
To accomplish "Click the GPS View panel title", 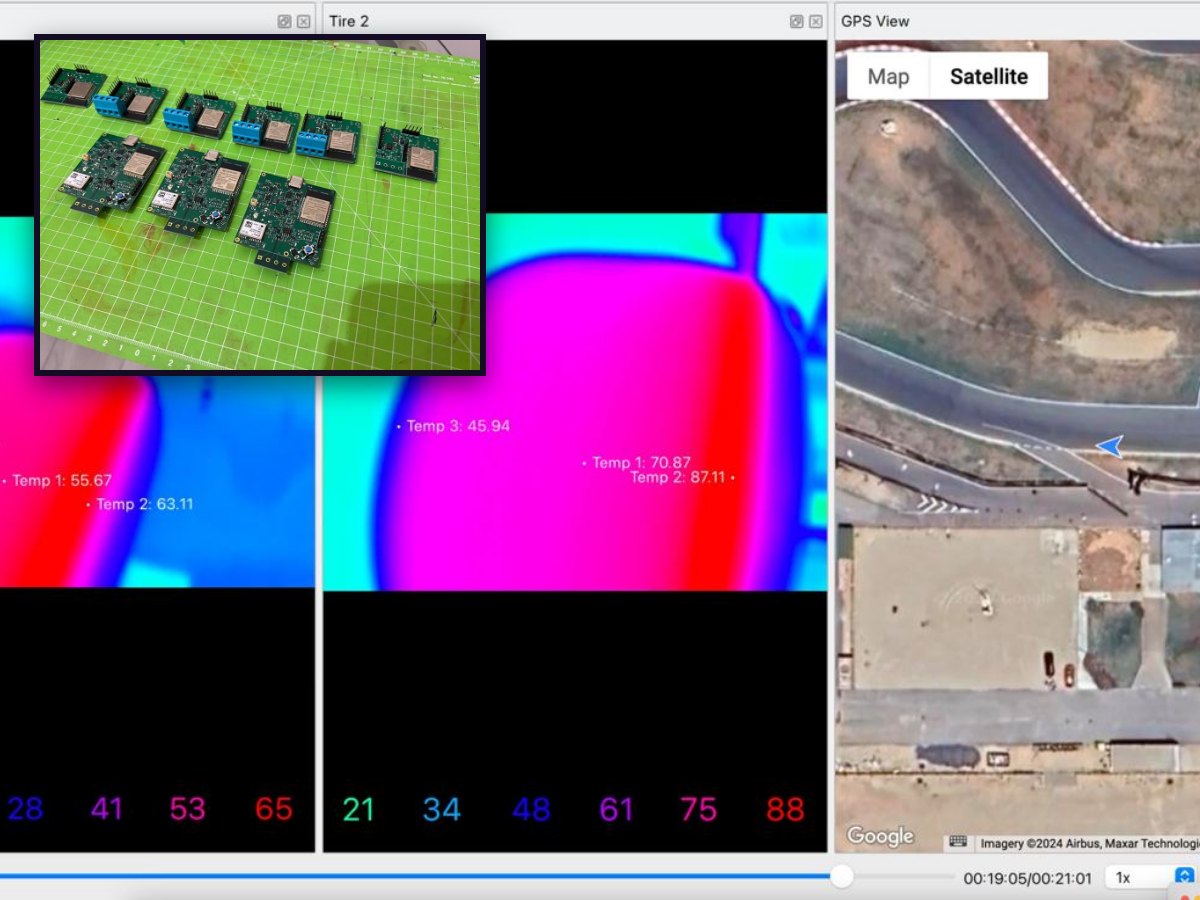I will pyautogui.click(x=875, y=21).
